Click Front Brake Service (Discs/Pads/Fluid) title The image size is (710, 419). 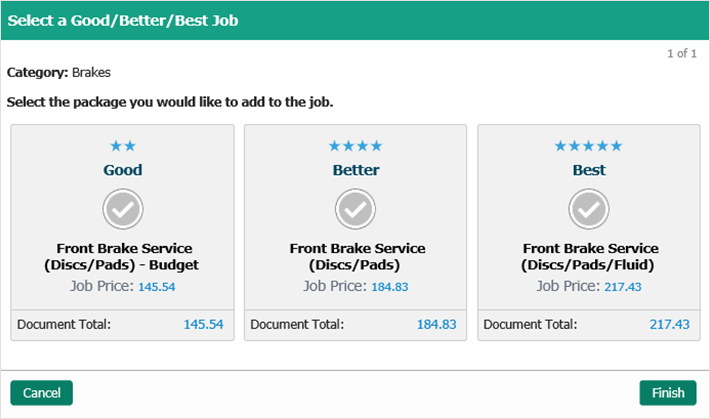590,257
